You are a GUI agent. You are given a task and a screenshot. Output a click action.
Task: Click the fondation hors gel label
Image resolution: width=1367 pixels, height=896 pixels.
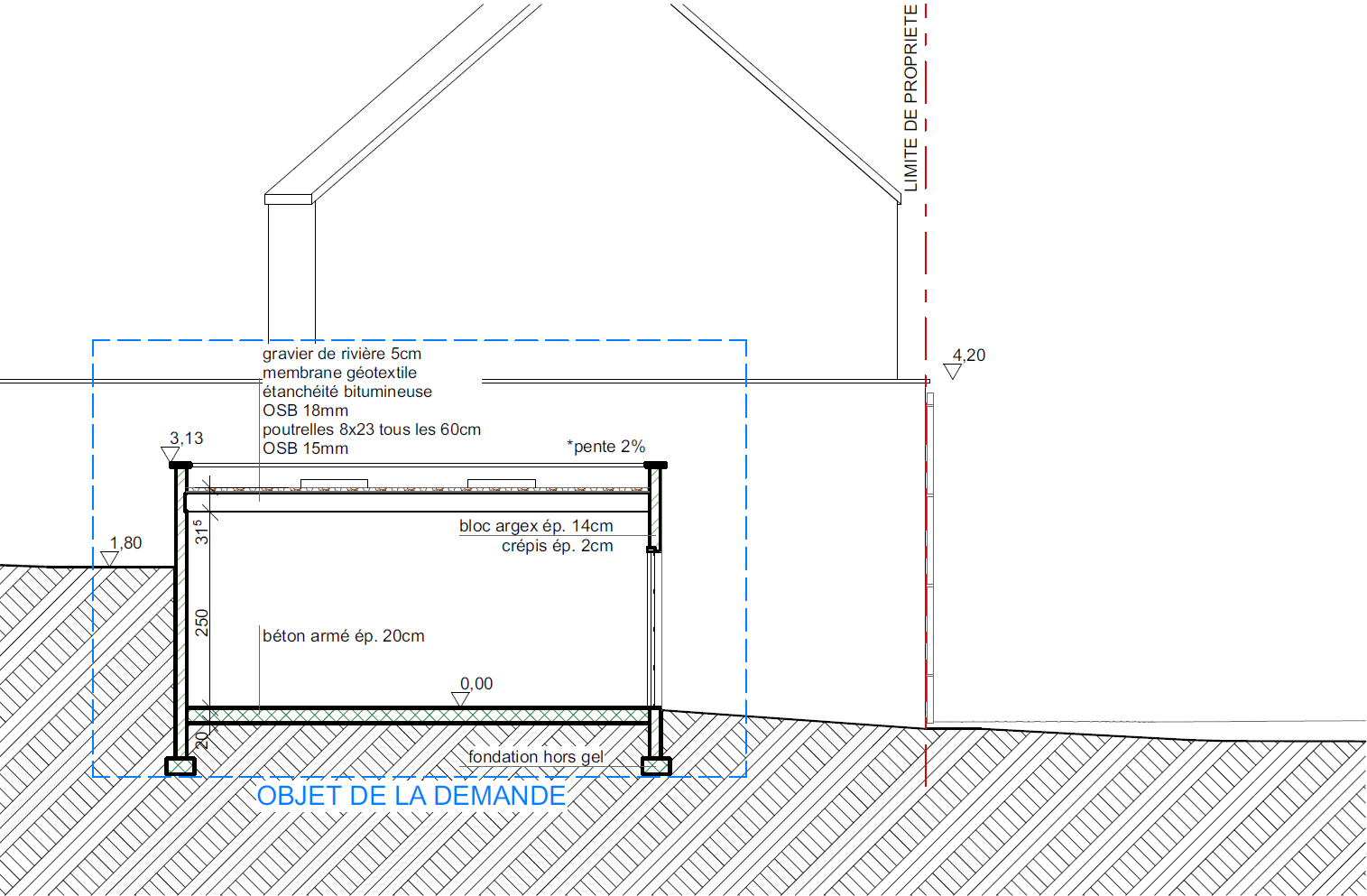[x=536, y=757]
